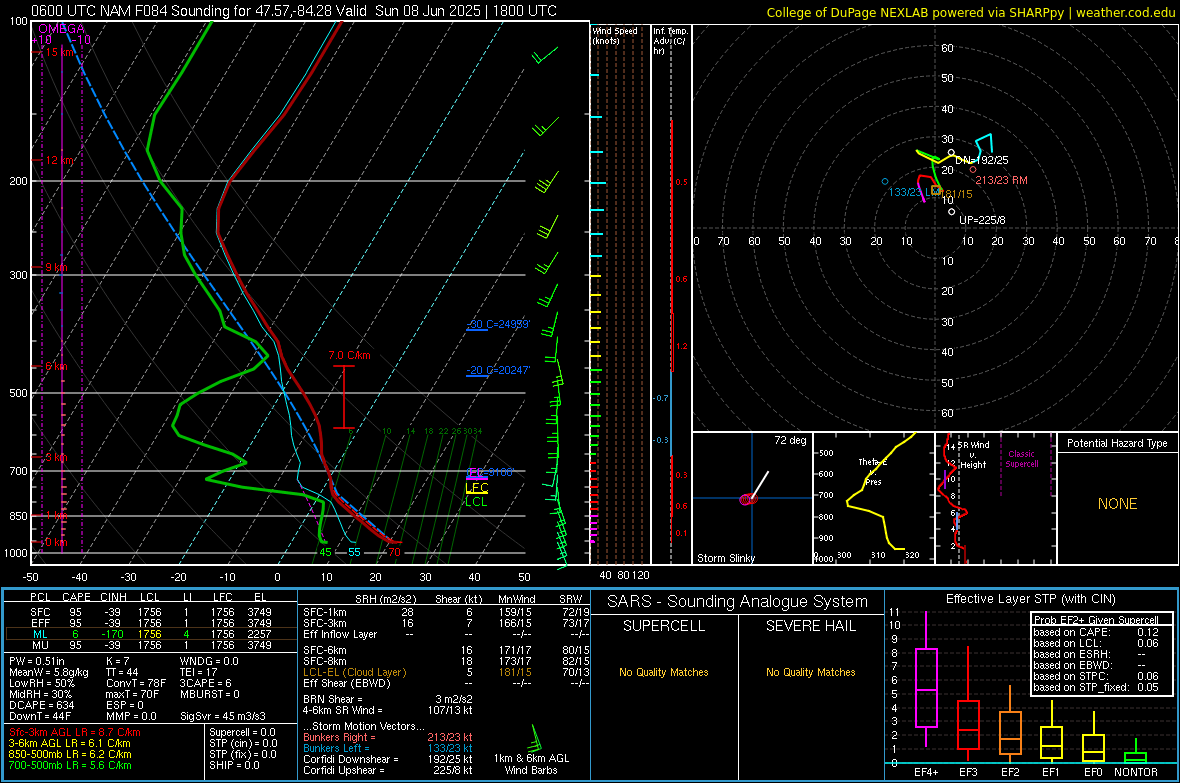Click the SigSvr = 45 m3/s3 value

click(x=223, y=717)
